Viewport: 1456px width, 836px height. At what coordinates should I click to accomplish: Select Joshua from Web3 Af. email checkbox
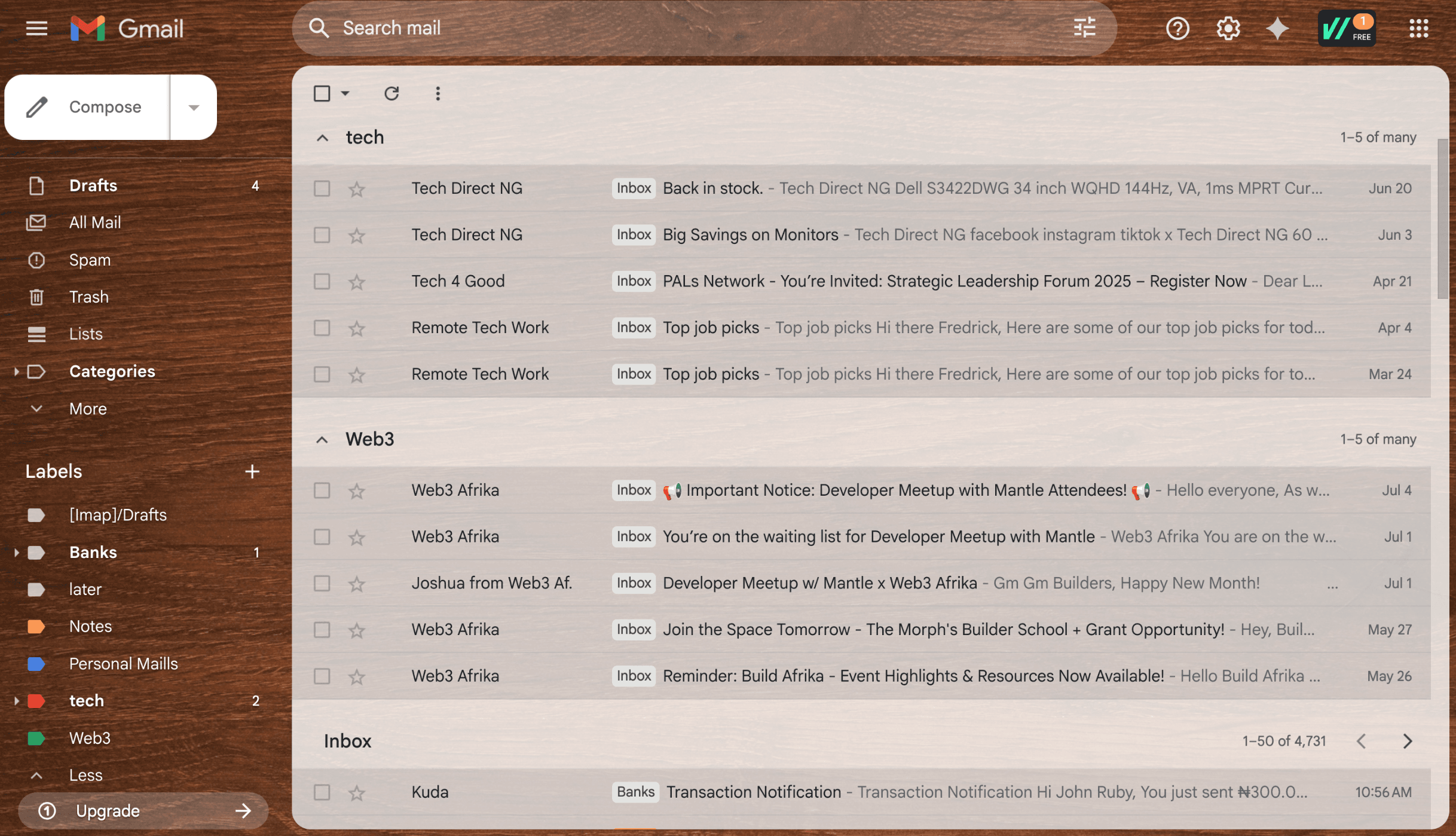pyautogui.click(x=322, y=583)
